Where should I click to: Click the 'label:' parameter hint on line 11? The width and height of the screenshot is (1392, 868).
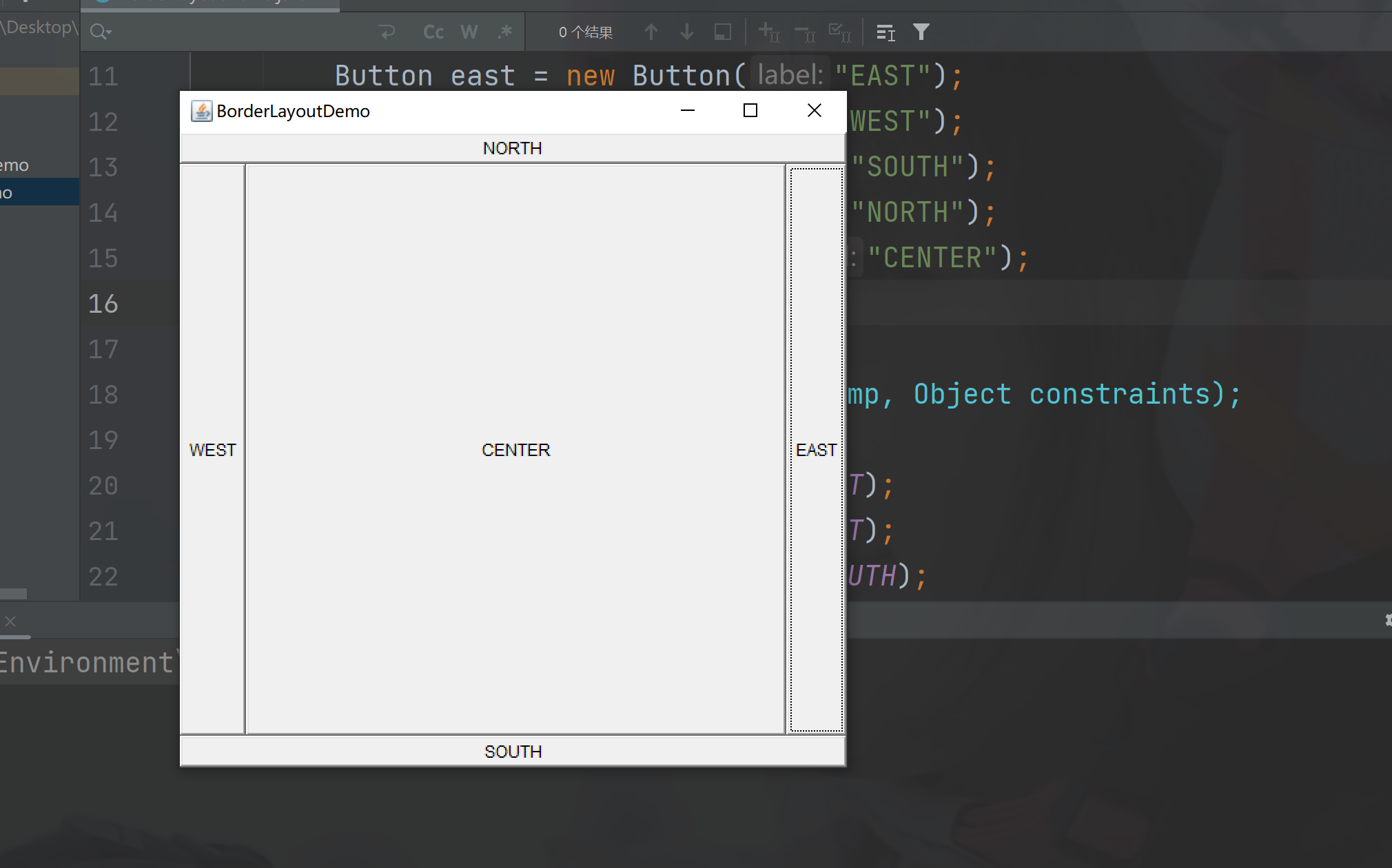point(790,74)
